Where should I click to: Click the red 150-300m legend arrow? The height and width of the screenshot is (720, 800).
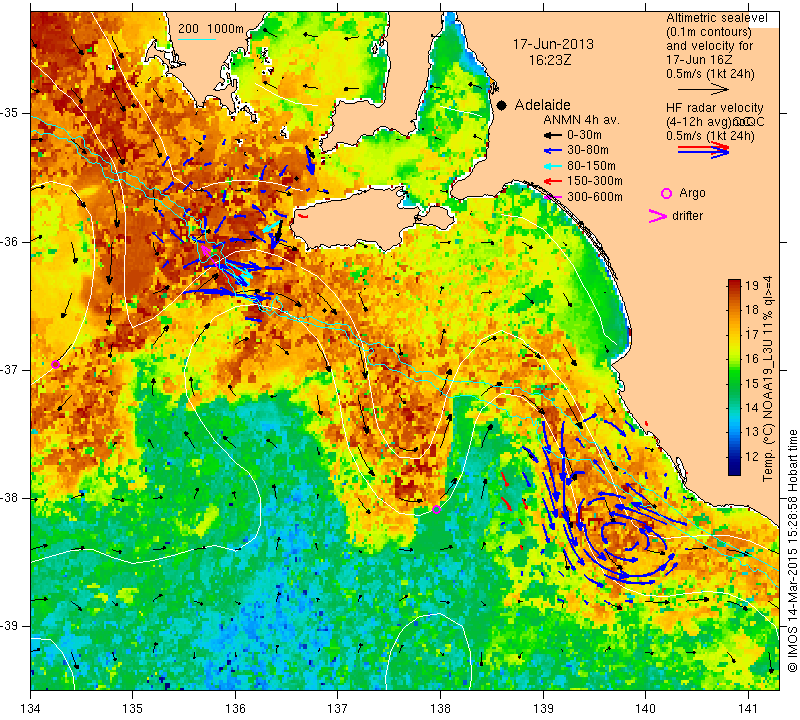coord(552,181)
